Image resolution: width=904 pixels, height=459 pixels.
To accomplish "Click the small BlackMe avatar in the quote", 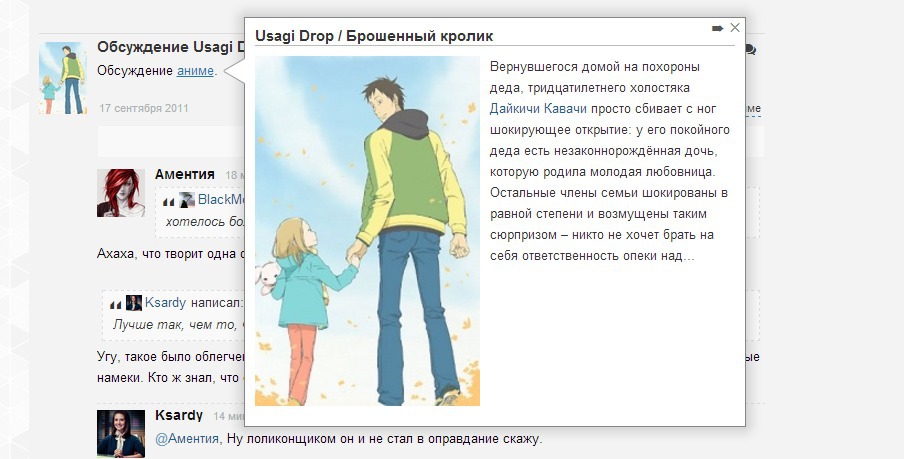I will (187, 200).
